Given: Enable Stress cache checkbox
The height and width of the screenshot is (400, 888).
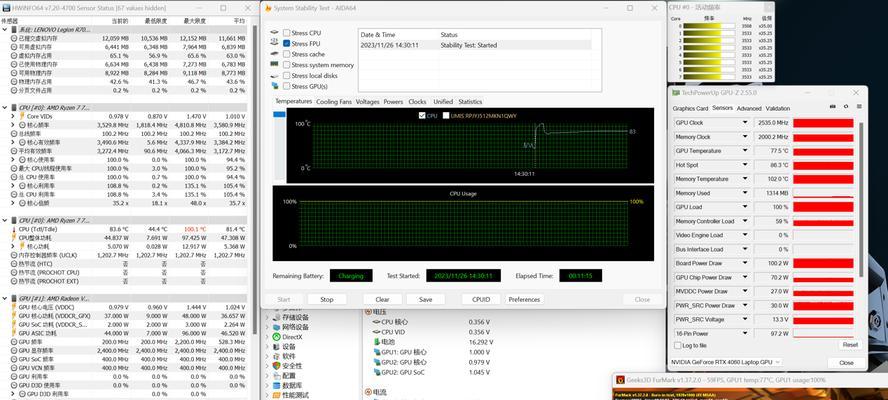Looking at the screenshot, I should [287, 54].
